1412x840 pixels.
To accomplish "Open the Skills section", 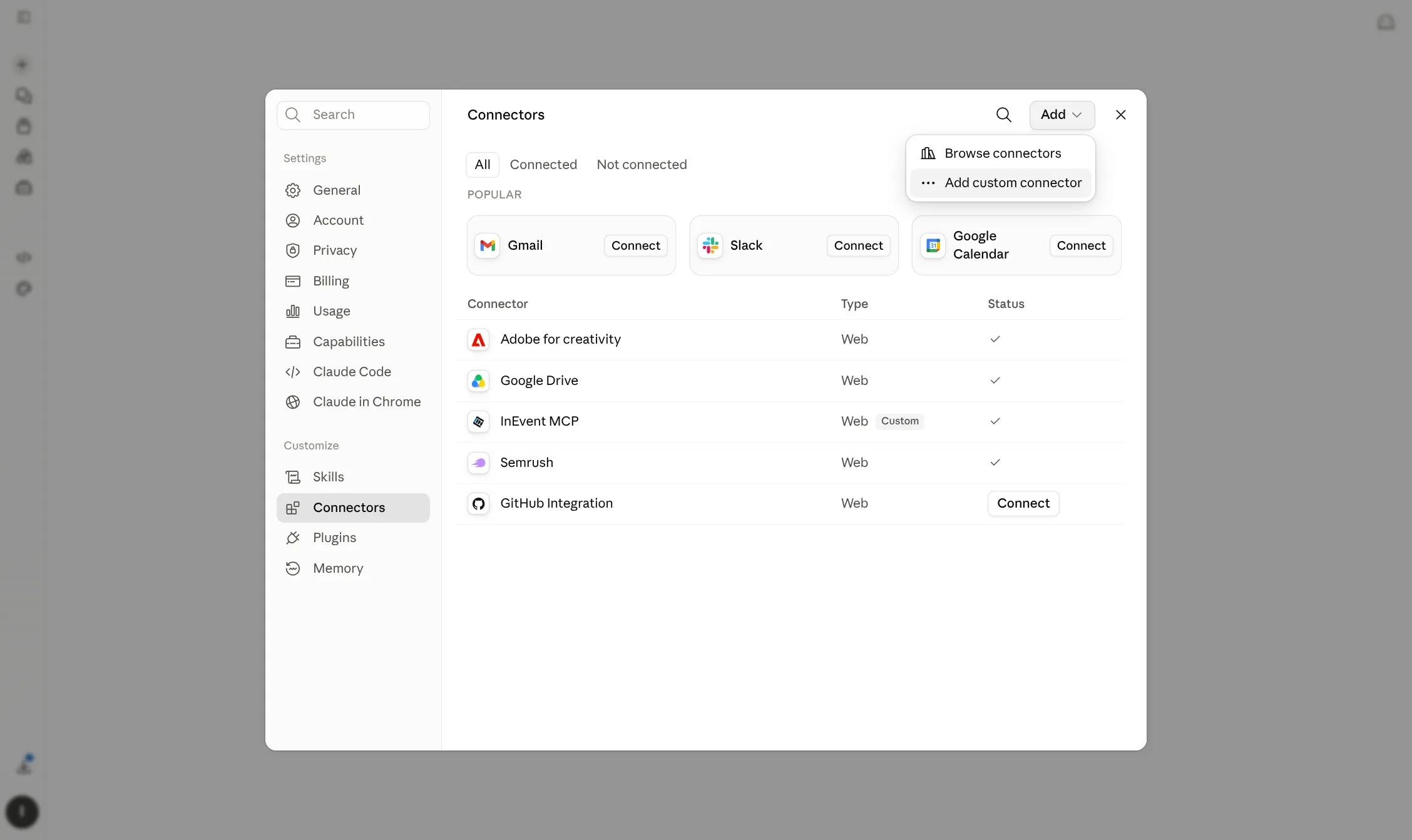I will tap(353, 477).
